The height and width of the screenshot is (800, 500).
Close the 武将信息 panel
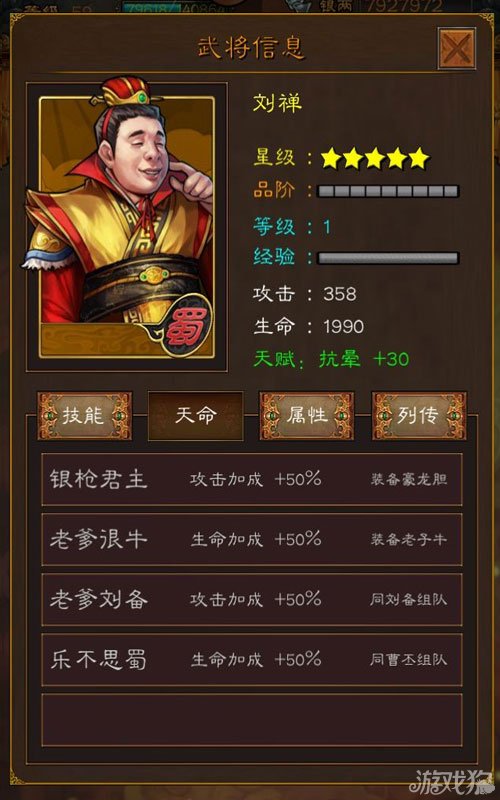tap(457, 48)
